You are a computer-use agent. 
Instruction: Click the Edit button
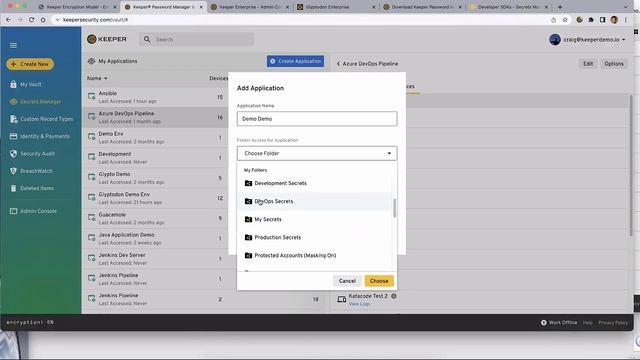tap(588, 64)
